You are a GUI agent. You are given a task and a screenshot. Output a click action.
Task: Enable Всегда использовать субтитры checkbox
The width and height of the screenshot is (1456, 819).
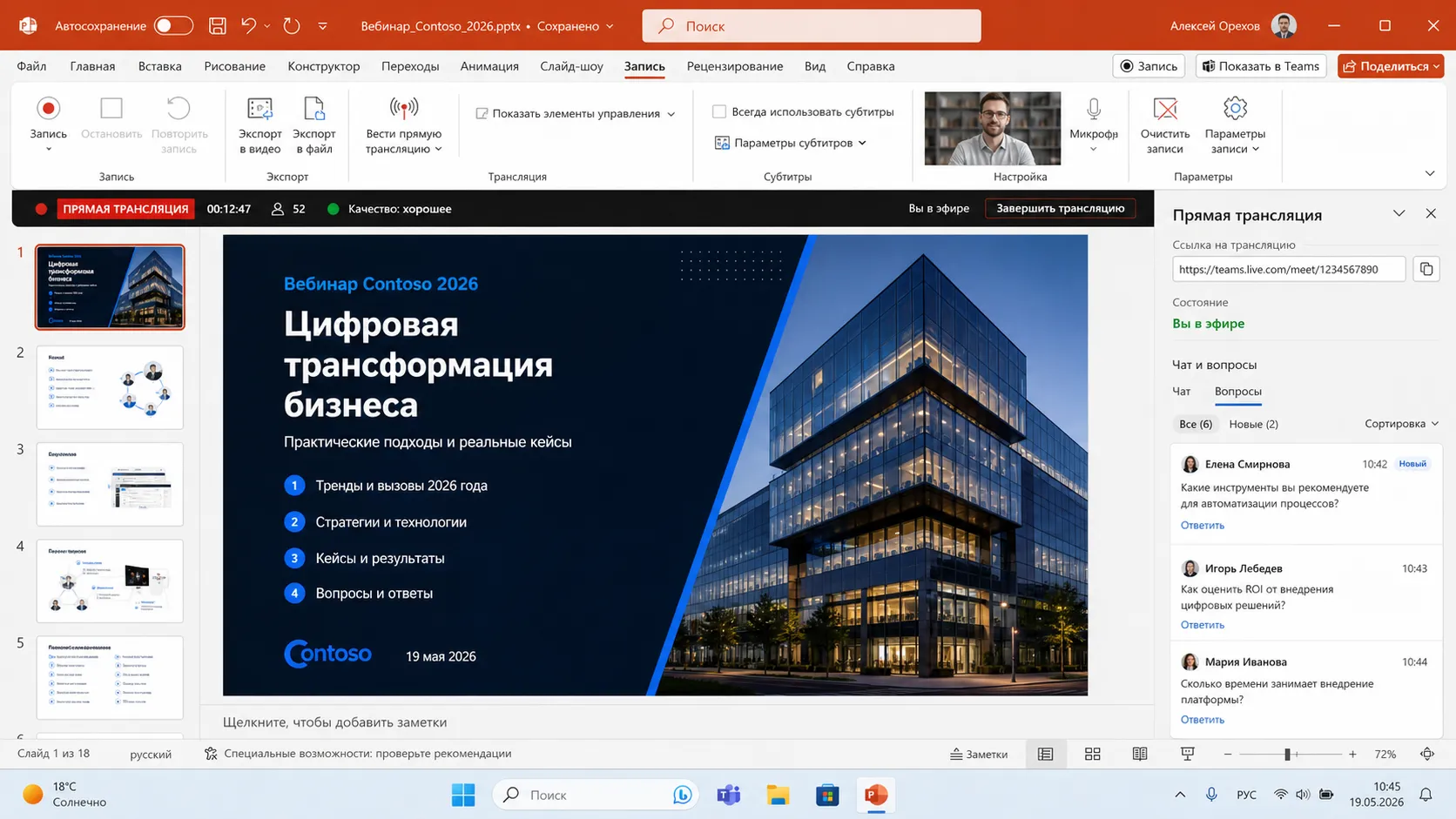(719, 111)
